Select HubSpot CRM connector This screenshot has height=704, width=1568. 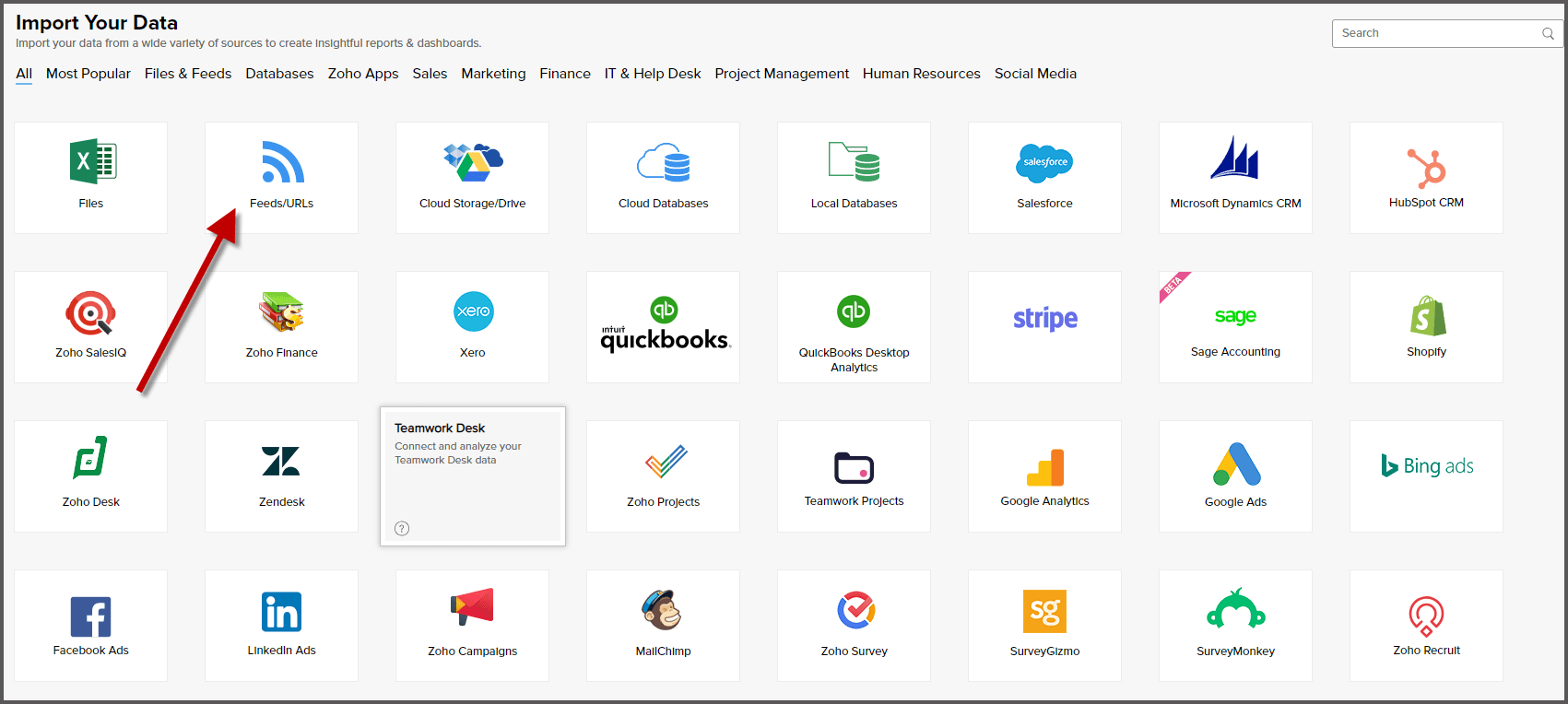pyautogui.click(x=1426, y=178)
